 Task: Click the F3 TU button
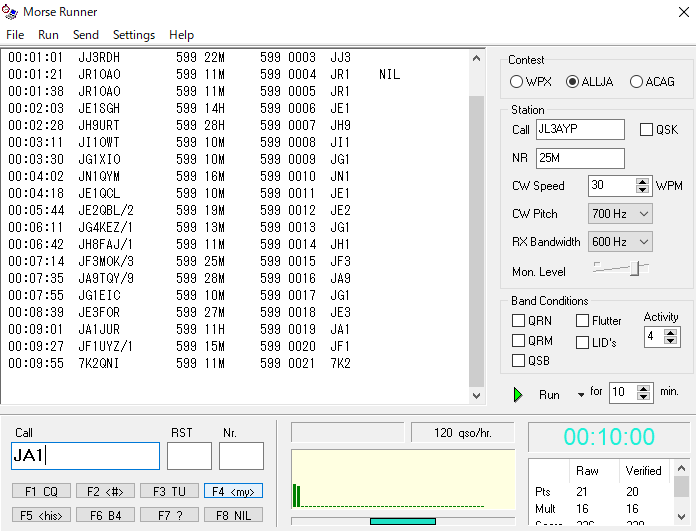[x=169, y=491]
